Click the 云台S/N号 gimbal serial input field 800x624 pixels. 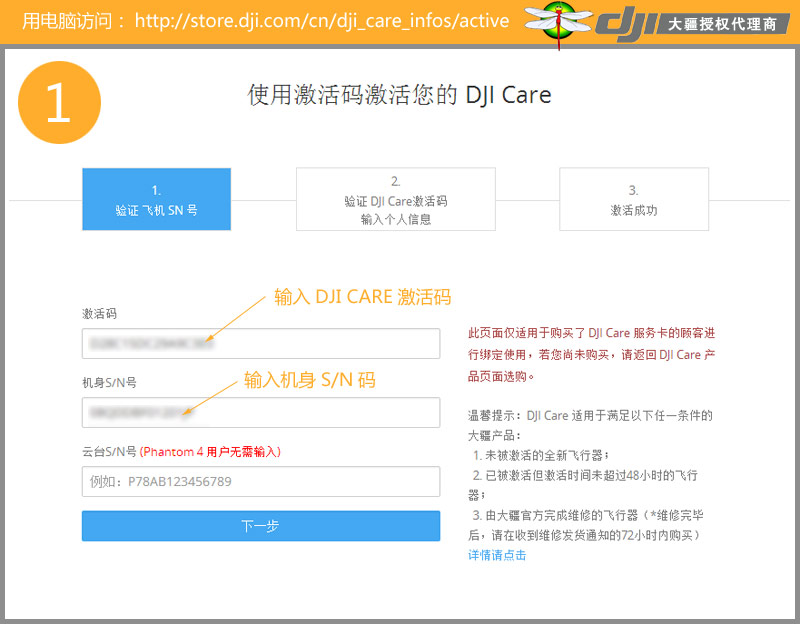click(x=261, y=481)
